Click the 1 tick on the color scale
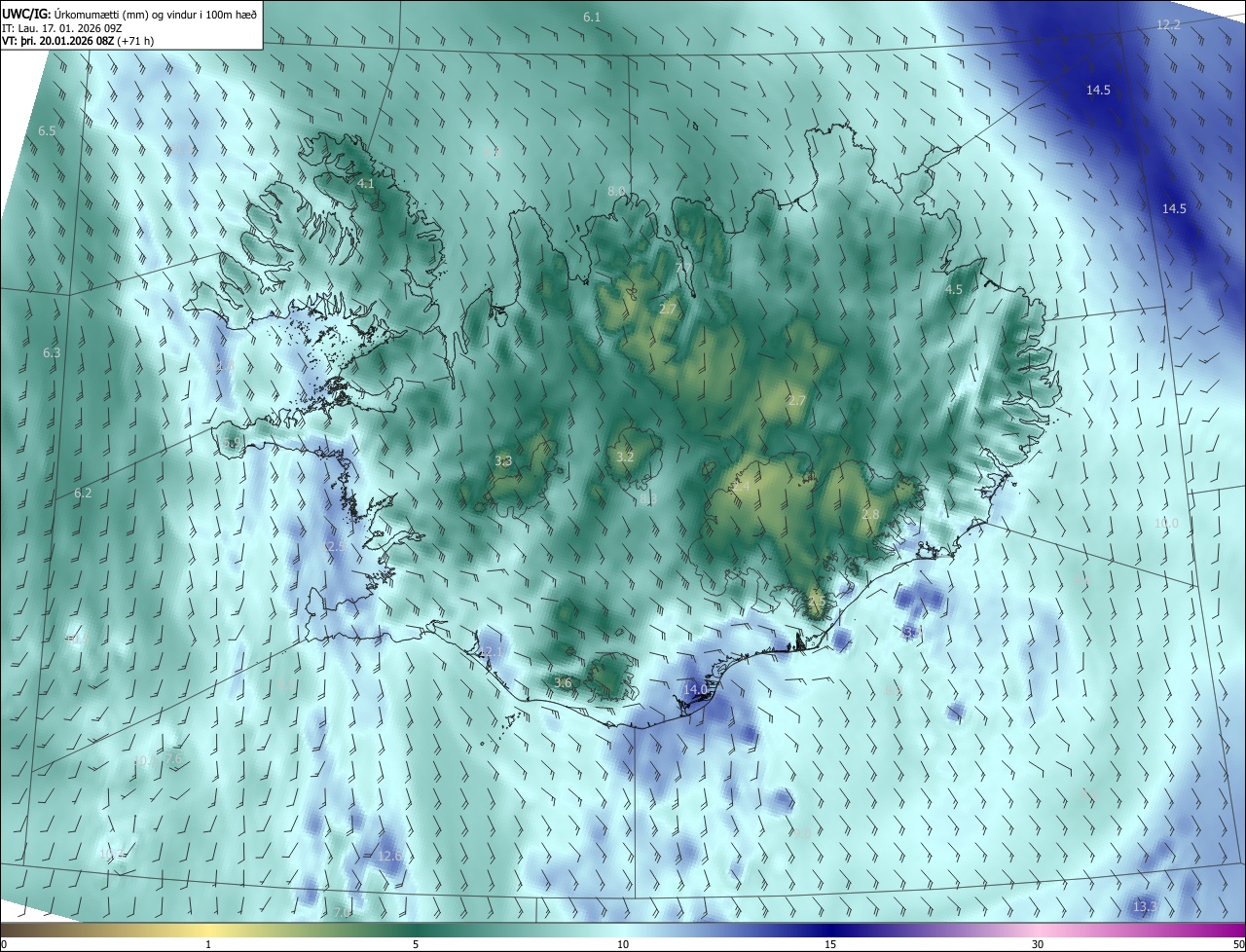 tap(208, 944)
